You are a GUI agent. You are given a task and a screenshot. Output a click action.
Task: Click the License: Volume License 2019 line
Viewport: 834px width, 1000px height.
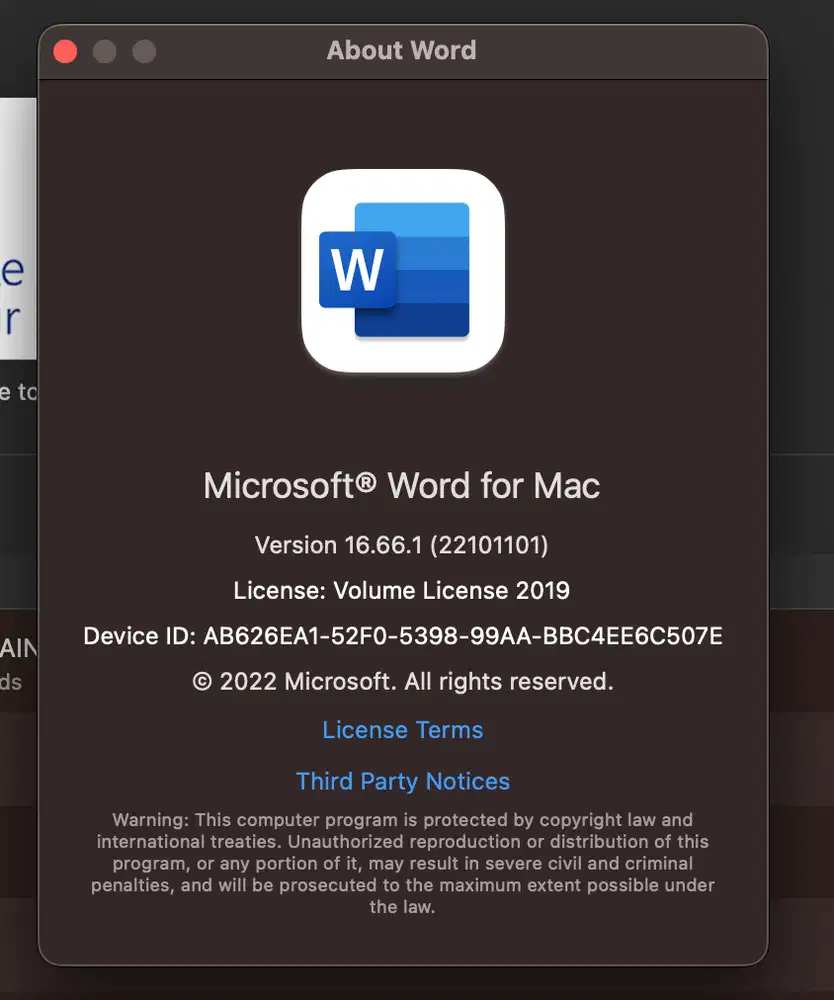tap(401, 590)
